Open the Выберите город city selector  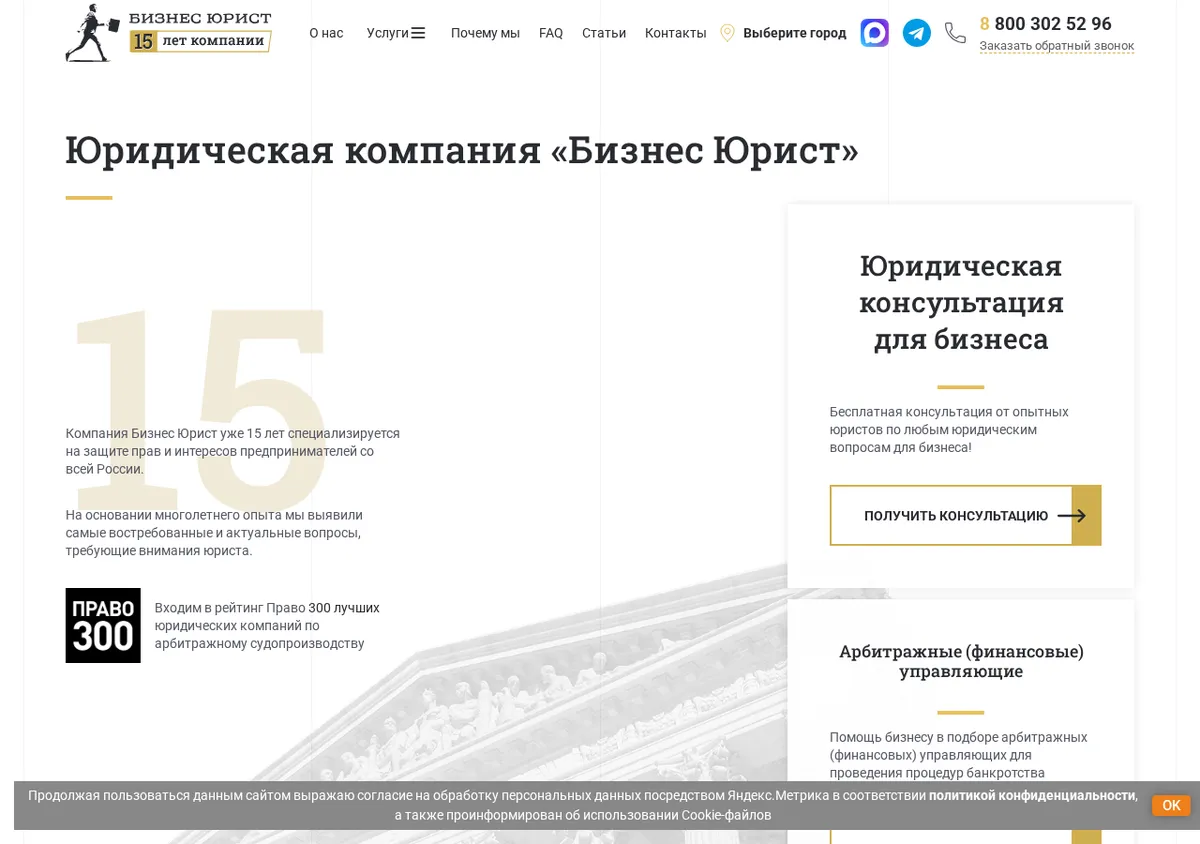(794, 33)
